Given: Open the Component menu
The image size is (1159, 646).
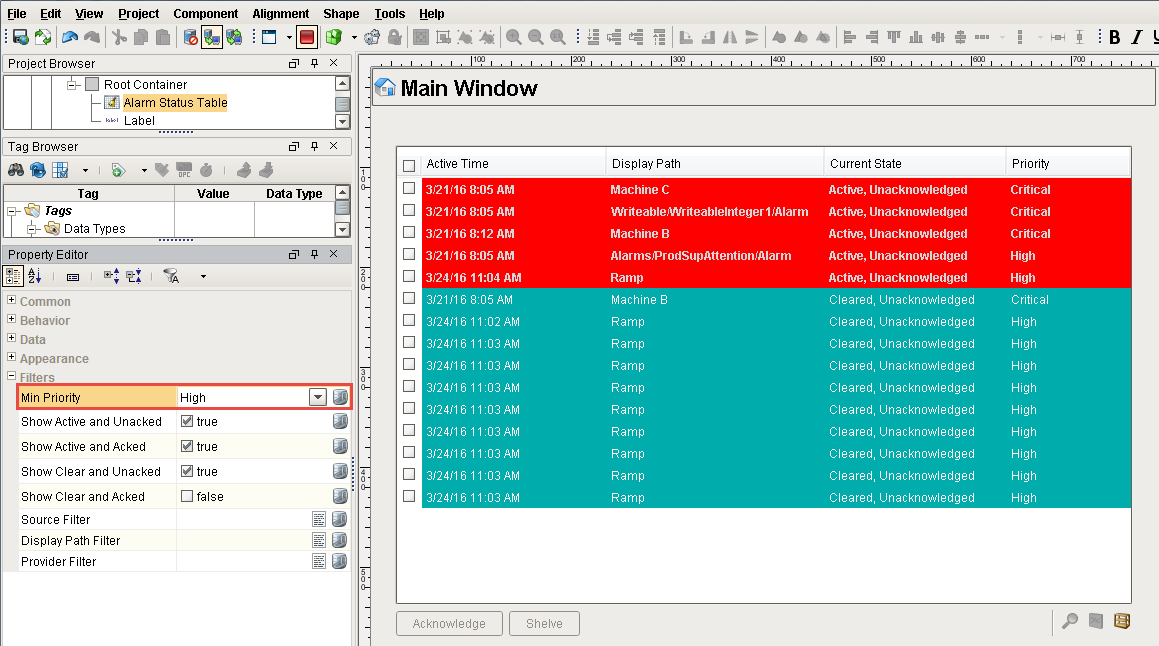Looking at the screenshot, I should [205, 13].
